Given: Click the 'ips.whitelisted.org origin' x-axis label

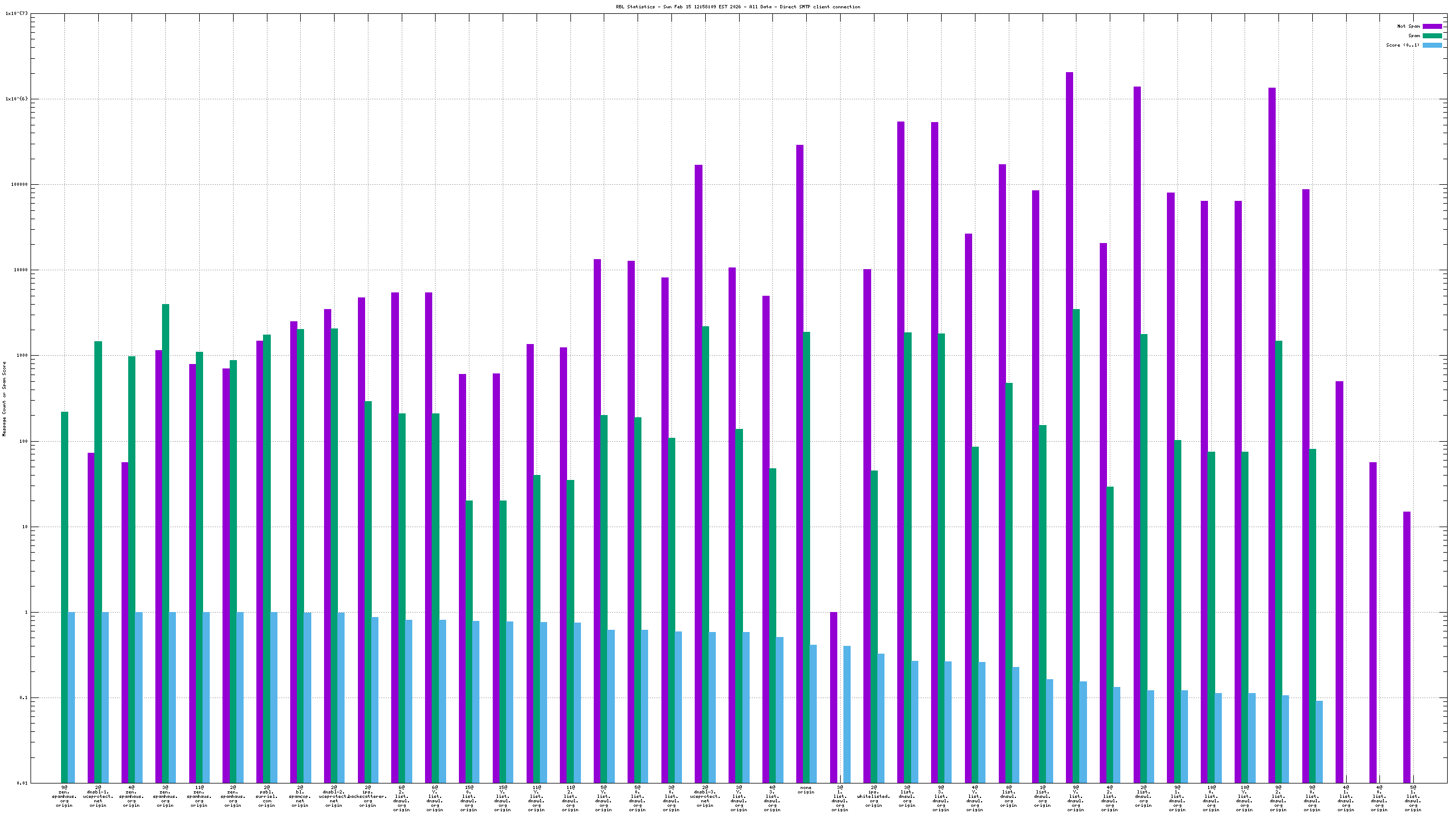Looking at the screenshot, I should tap(873, 796).
